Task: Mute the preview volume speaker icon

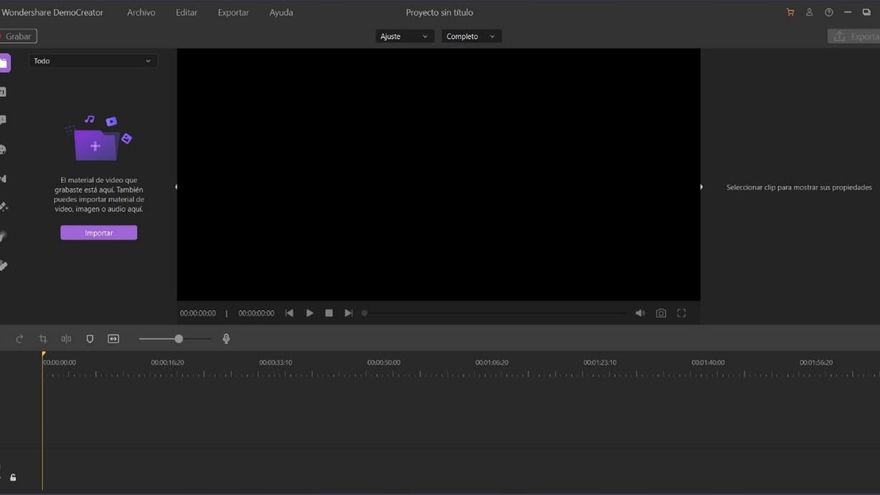Action: [x=640, y=313]
